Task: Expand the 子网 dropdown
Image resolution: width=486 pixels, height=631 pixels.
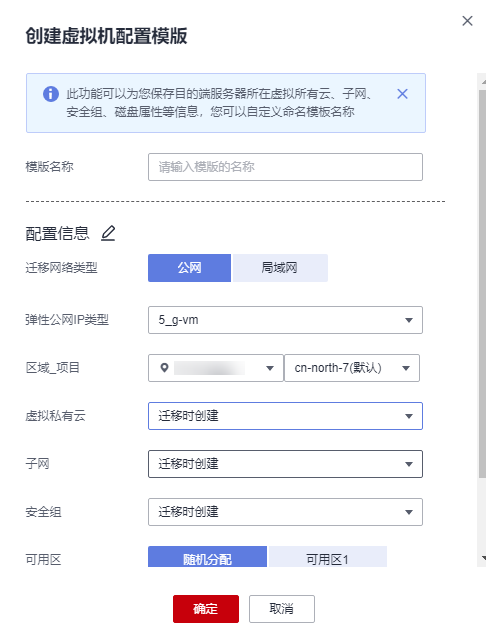Action: coord(285,464)
